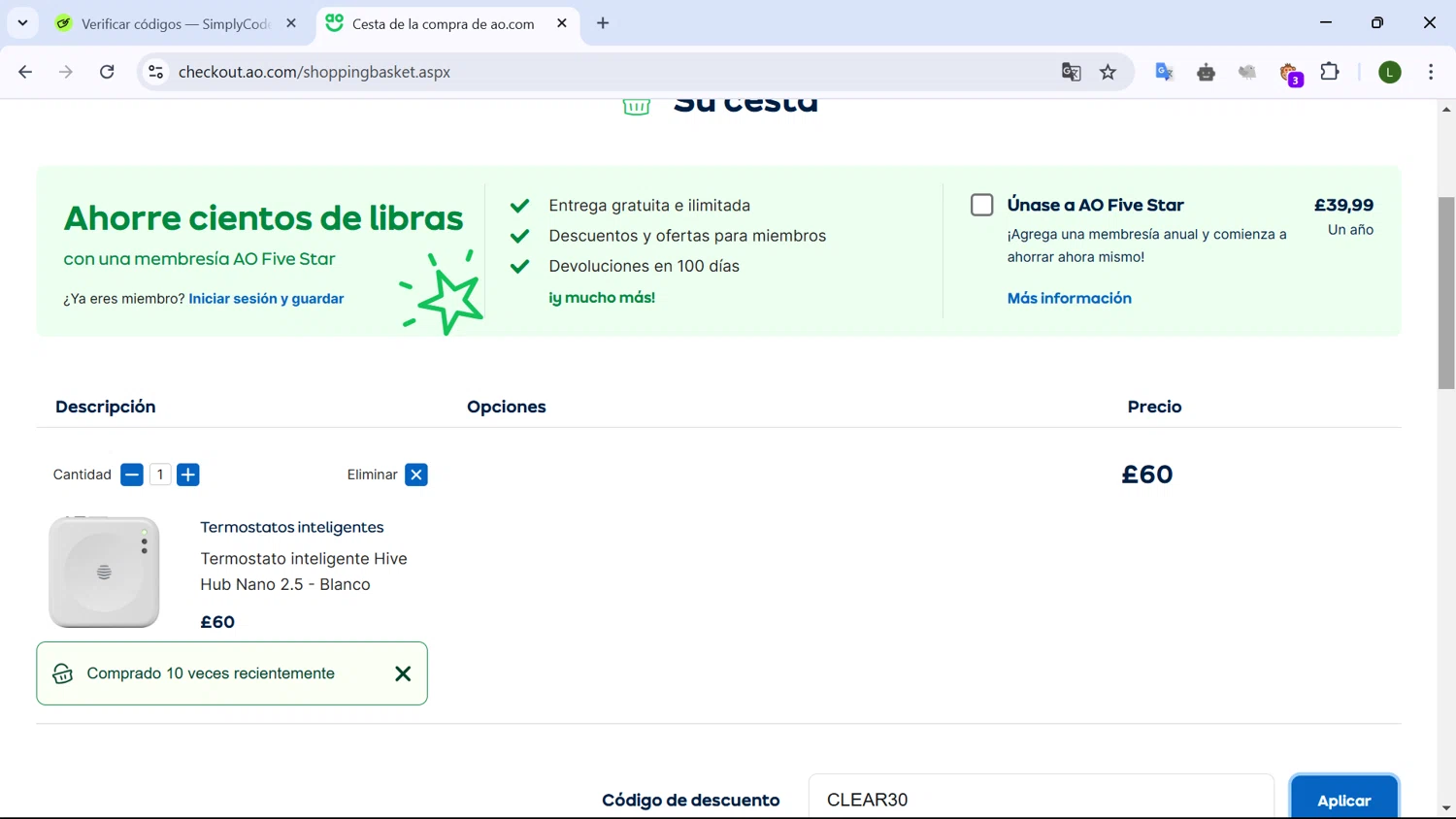Image resolution: width=1456 pixels, height=819 pixels.
Task: Click the Precio column header
Action: click(1154, 407)
